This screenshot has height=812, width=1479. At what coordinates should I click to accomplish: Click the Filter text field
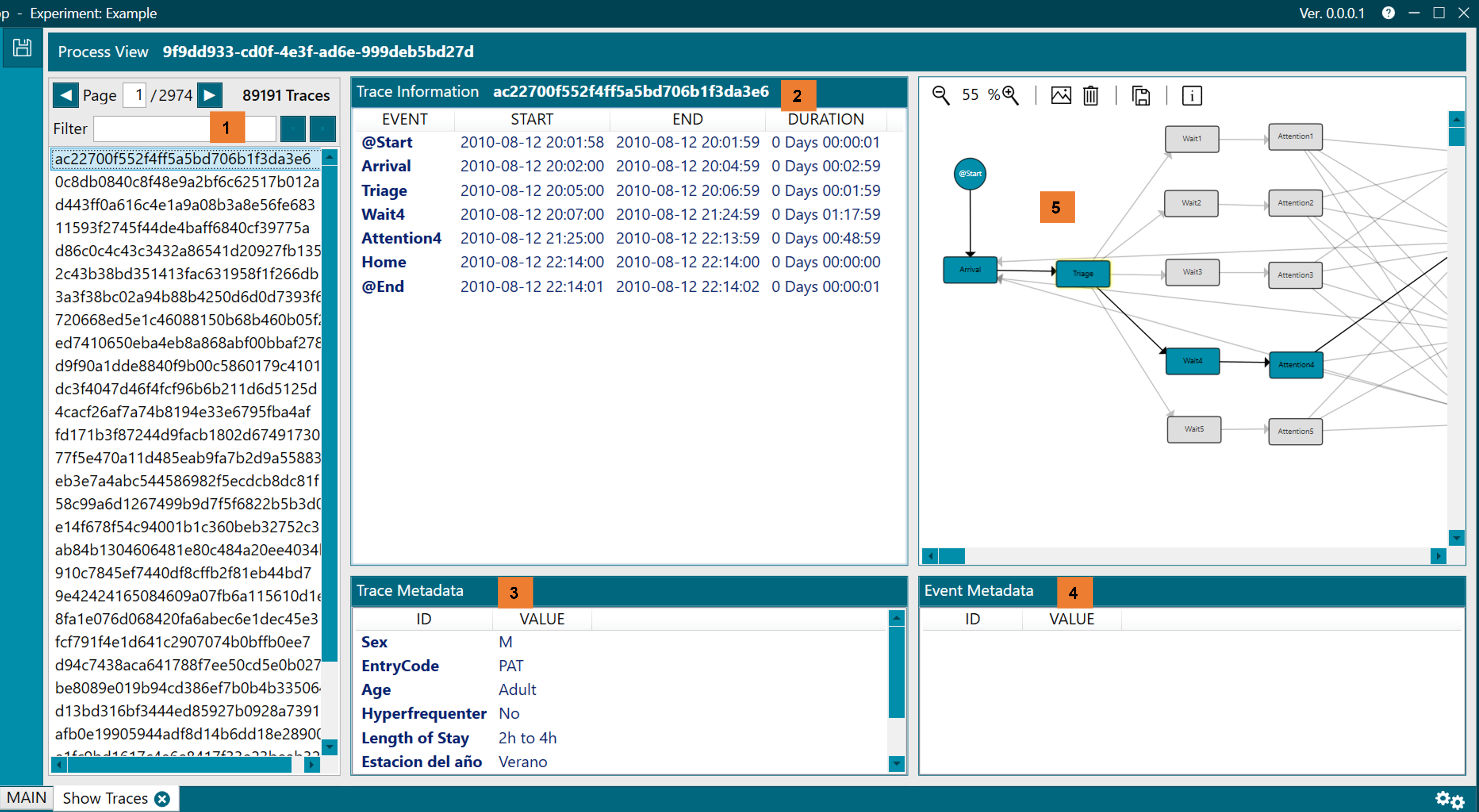(x=185, y=129)
